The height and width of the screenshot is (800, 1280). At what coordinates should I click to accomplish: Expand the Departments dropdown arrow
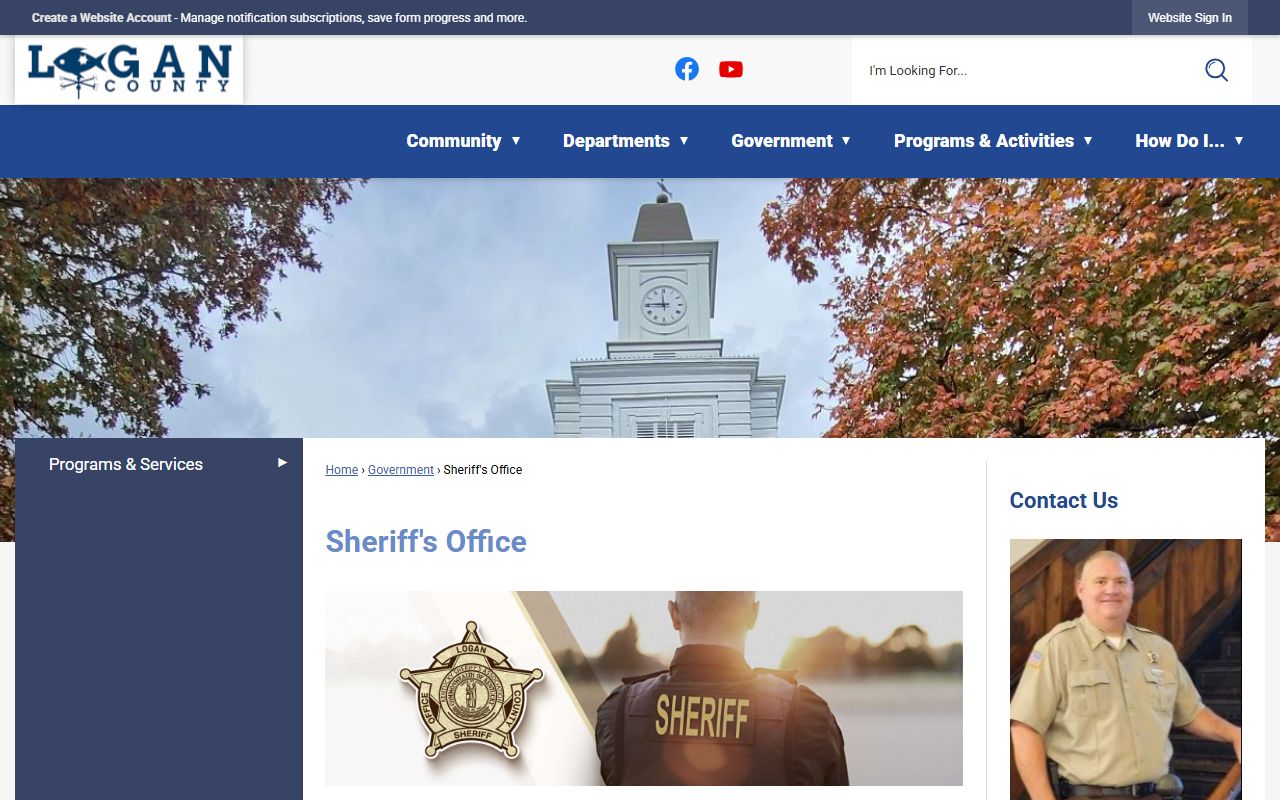coord(684,141)
